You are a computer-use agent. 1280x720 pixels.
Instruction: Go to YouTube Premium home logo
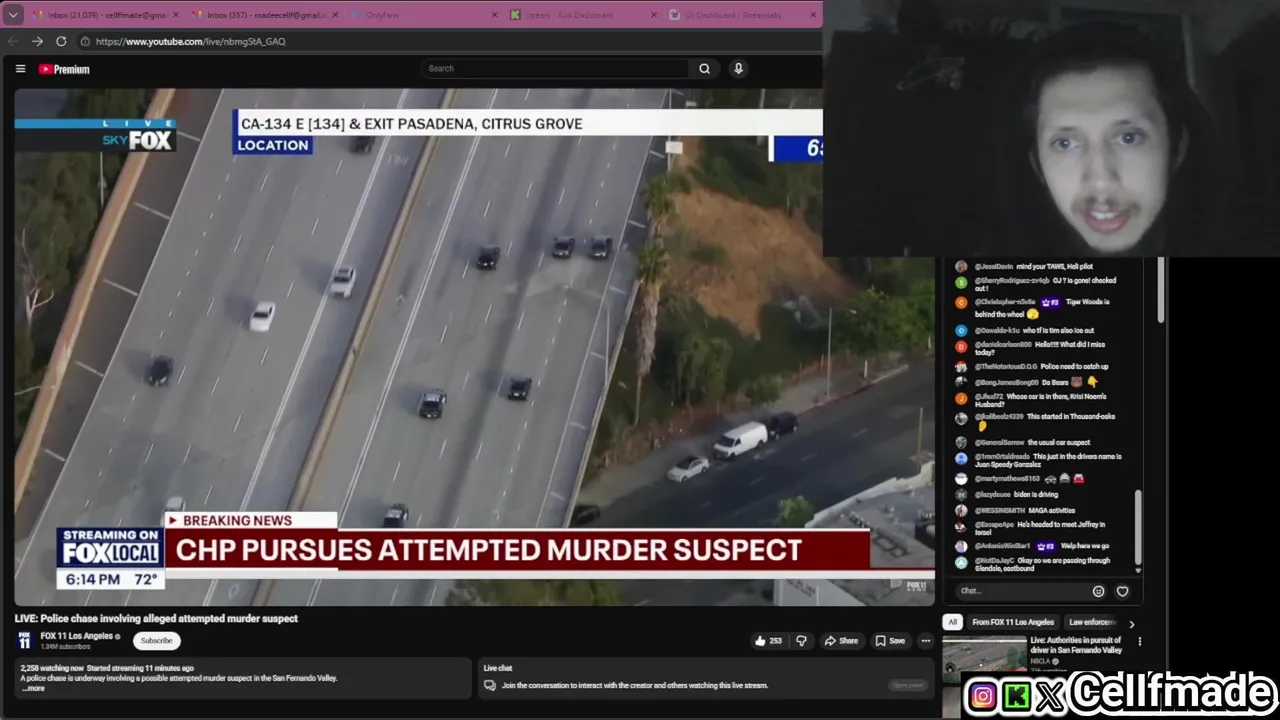tap(64, 69)
